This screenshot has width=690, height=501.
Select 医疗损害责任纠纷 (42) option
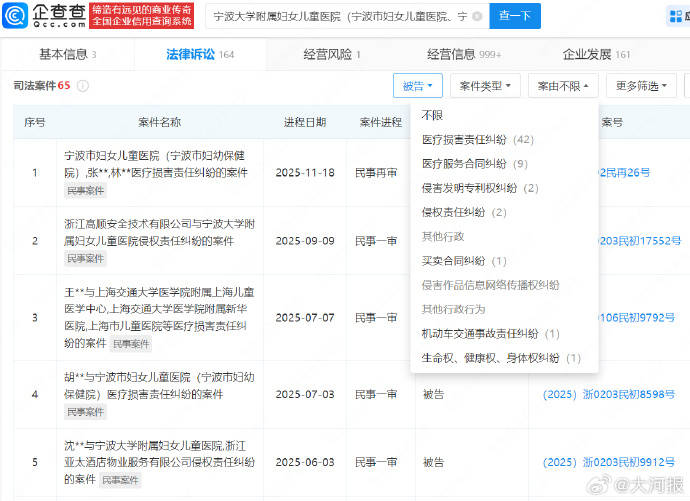pos(477,140)
